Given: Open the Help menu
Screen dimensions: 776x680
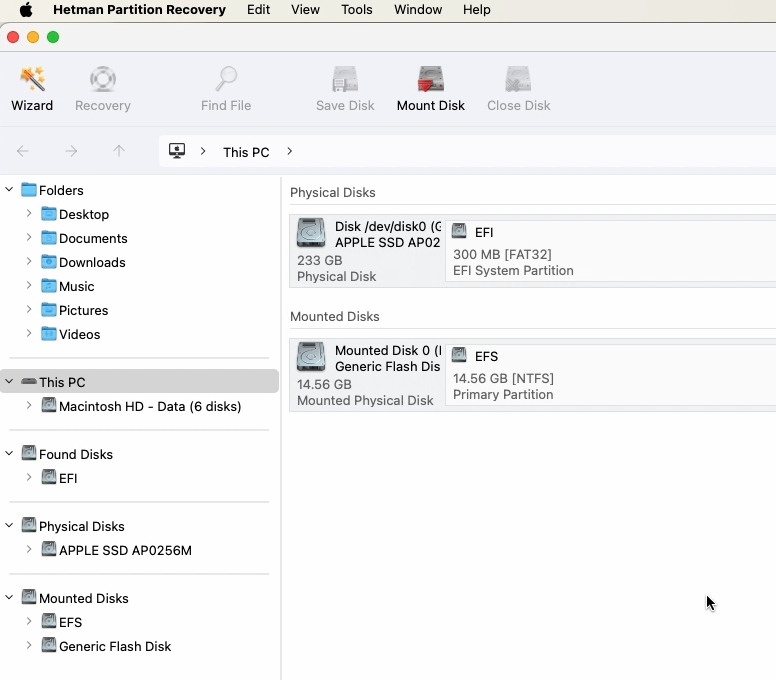Looking at the screenshot, I should [477, 9].
